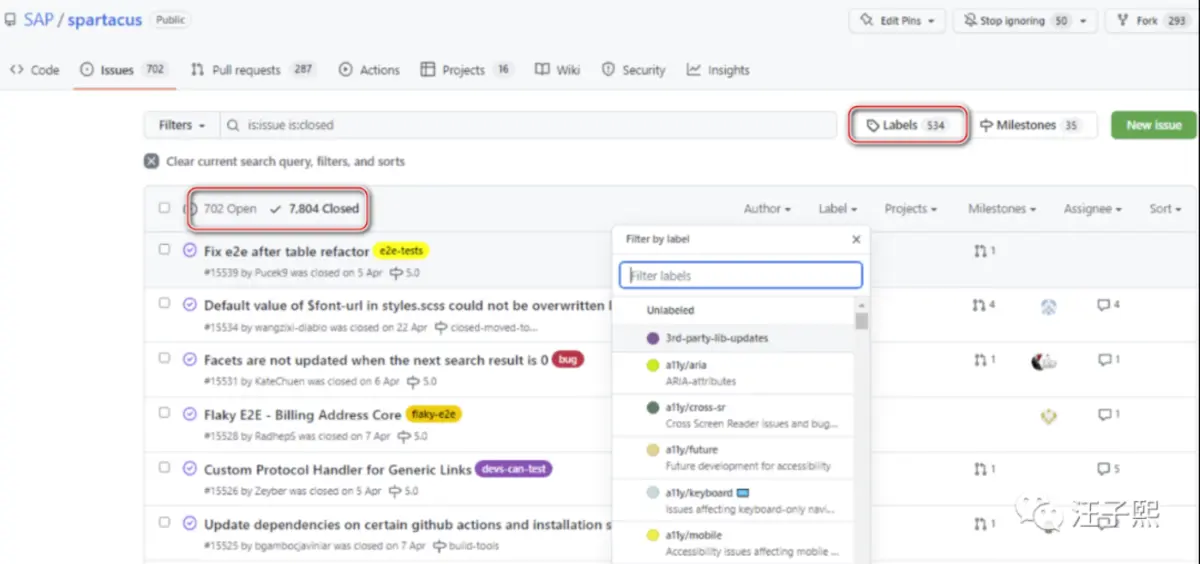Viewport: 1200px width, 564px height.
Task: Open the Edit Pins dropdown
Action: coord(897,21)
